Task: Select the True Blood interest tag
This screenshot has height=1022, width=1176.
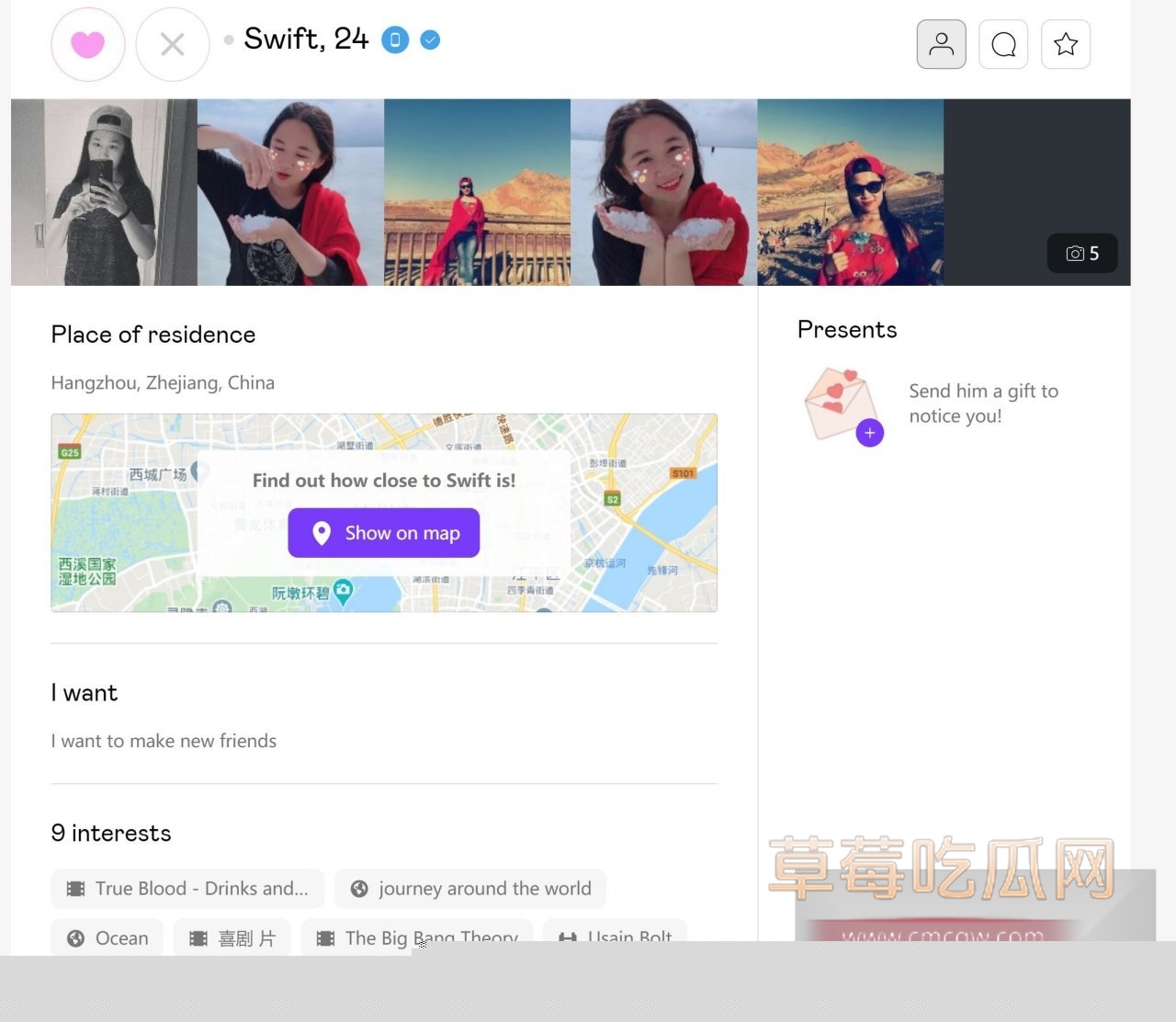Action: tap(187, 889)
